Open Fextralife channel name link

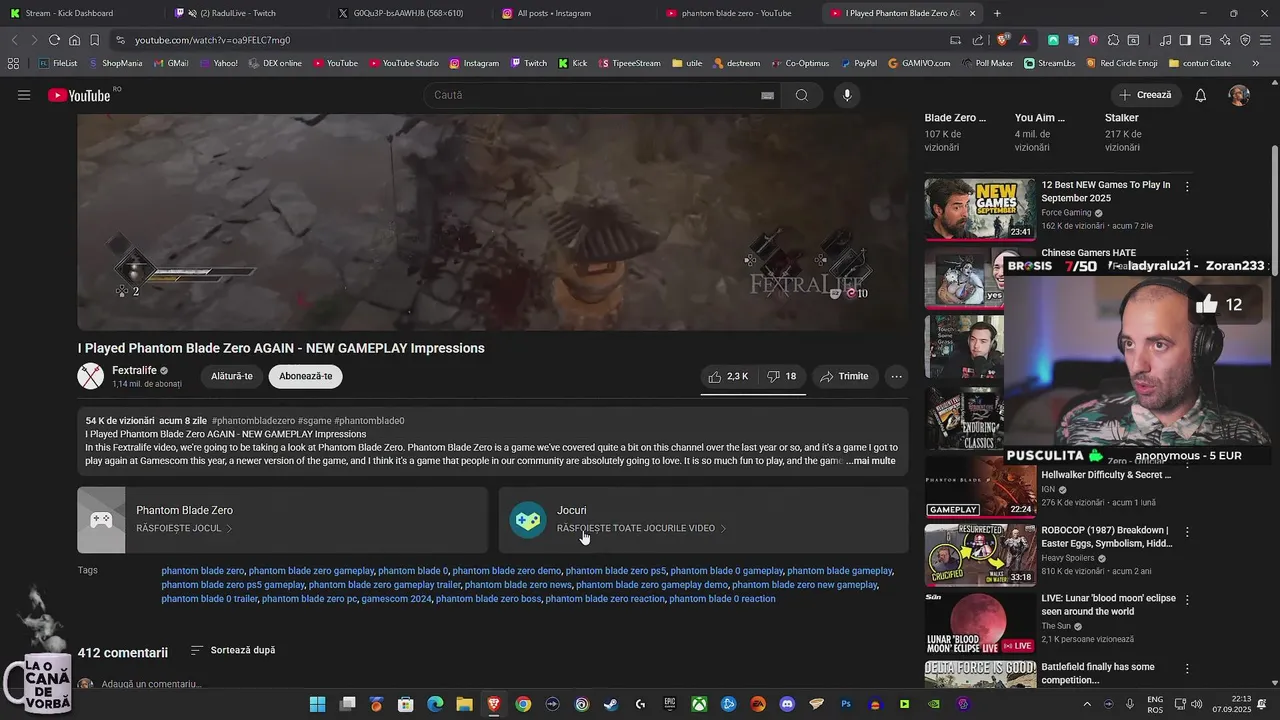pos(134,370)
